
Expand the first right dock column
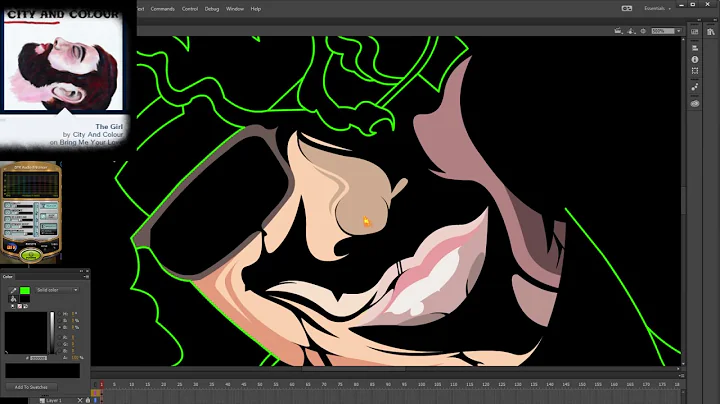699,20
